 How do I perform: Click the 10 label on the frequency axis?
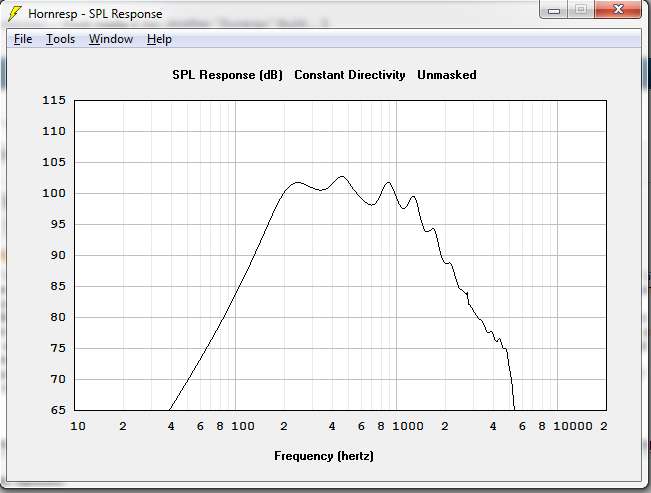[x=78, y=426]
